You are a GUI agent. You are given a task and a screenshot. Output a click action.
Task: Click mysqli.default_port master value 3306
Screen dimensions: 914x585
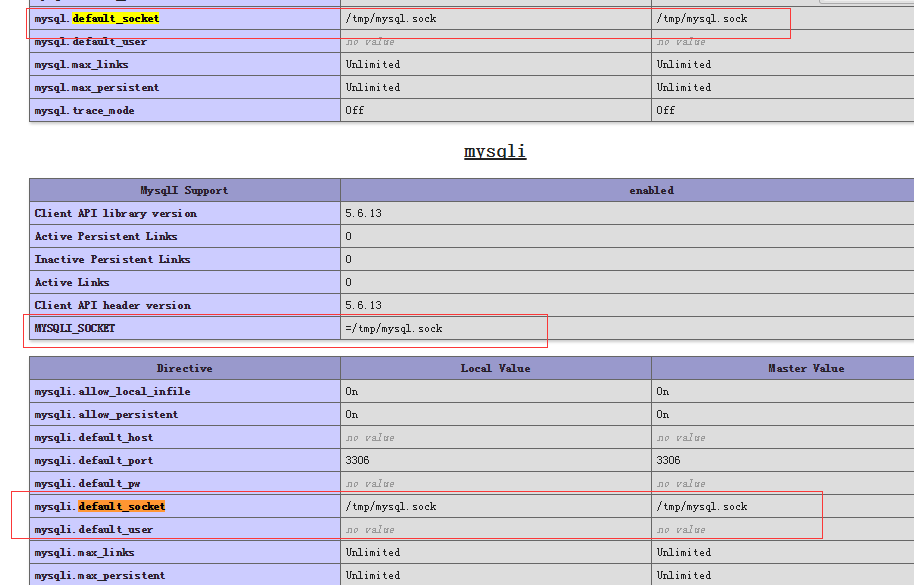[x=668, y=460]
